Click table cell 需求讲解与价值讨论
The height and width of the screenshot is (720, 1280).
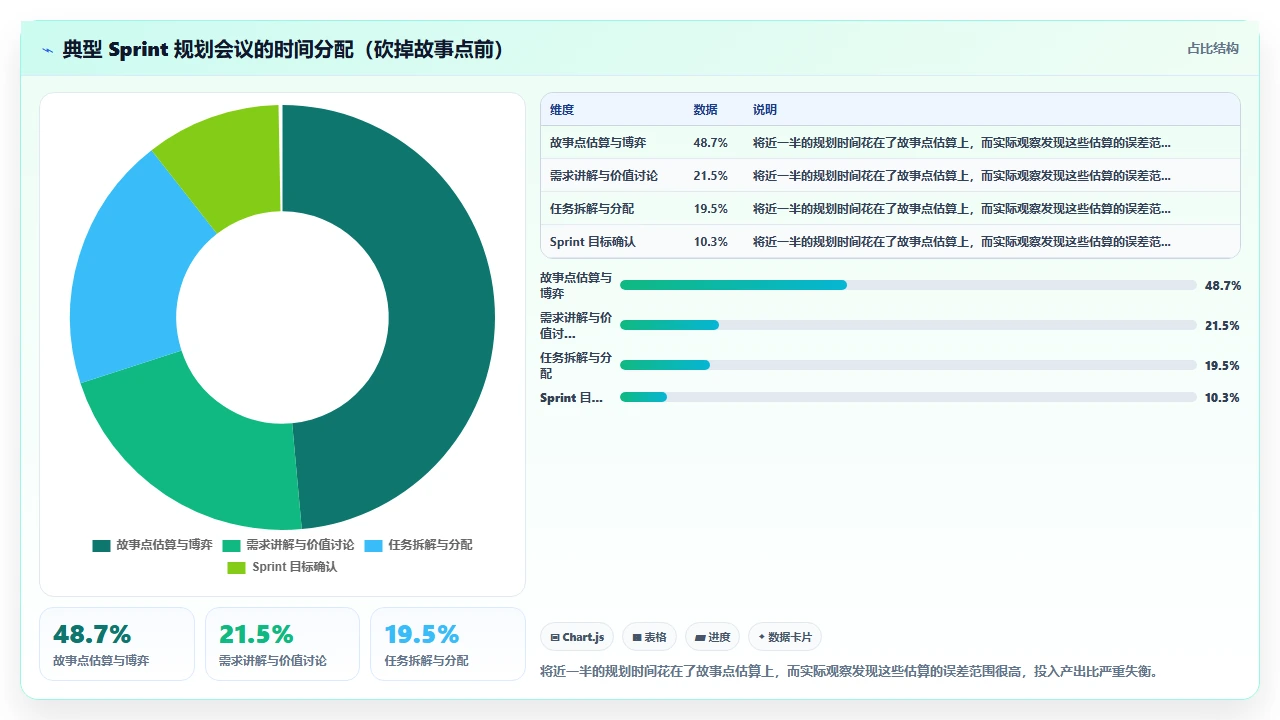point(604,176)
